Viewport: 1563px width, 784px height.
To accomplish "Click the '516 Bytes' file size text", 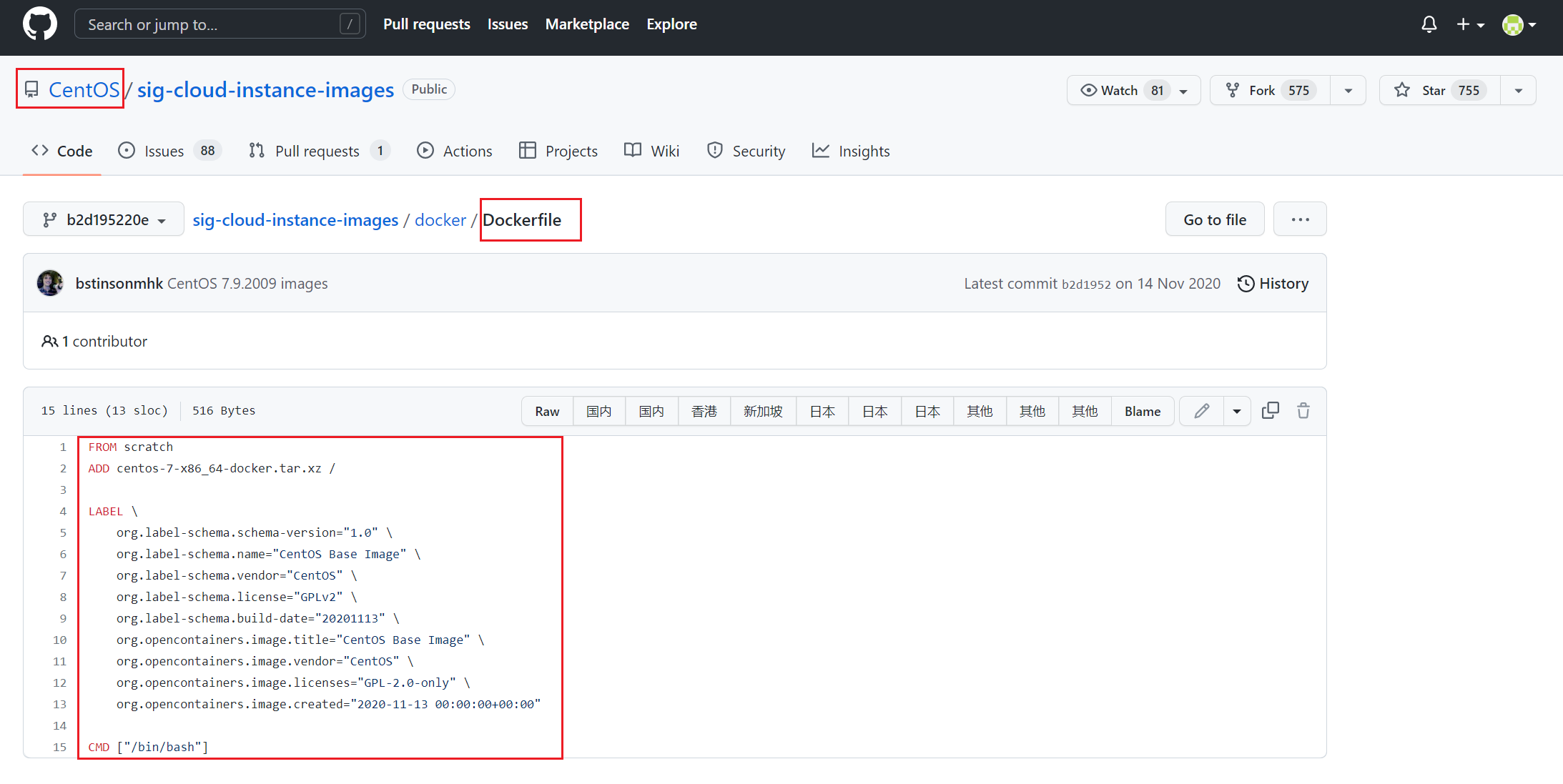I will (x=224, y=410).
